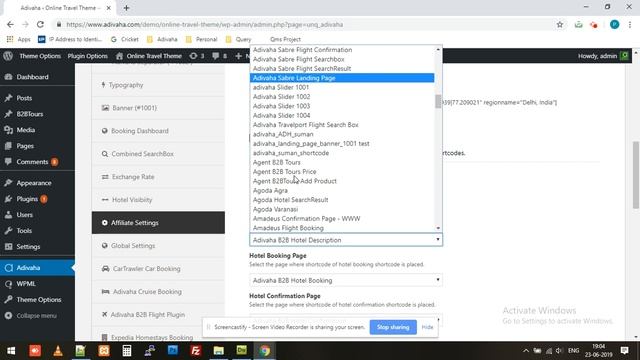Click Theme Options in the admin bar

[40, 56]
